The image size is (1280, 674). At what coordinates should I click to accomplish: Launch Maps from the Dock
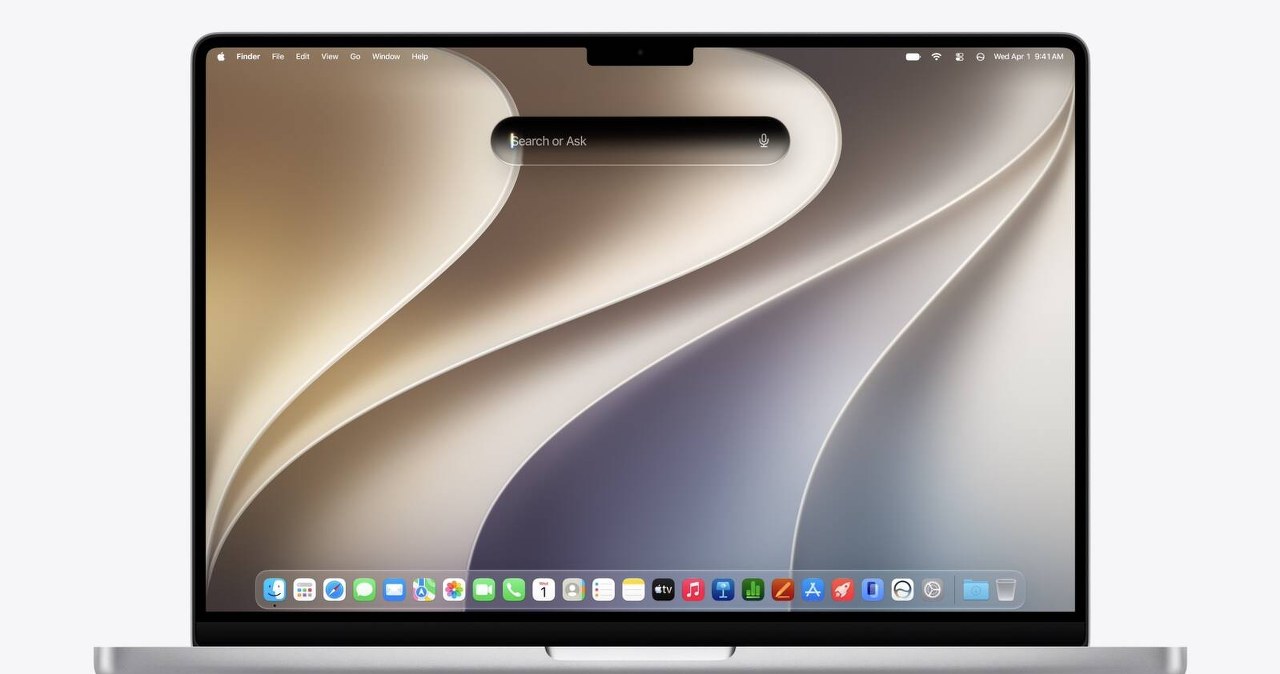tap(424, 590)
